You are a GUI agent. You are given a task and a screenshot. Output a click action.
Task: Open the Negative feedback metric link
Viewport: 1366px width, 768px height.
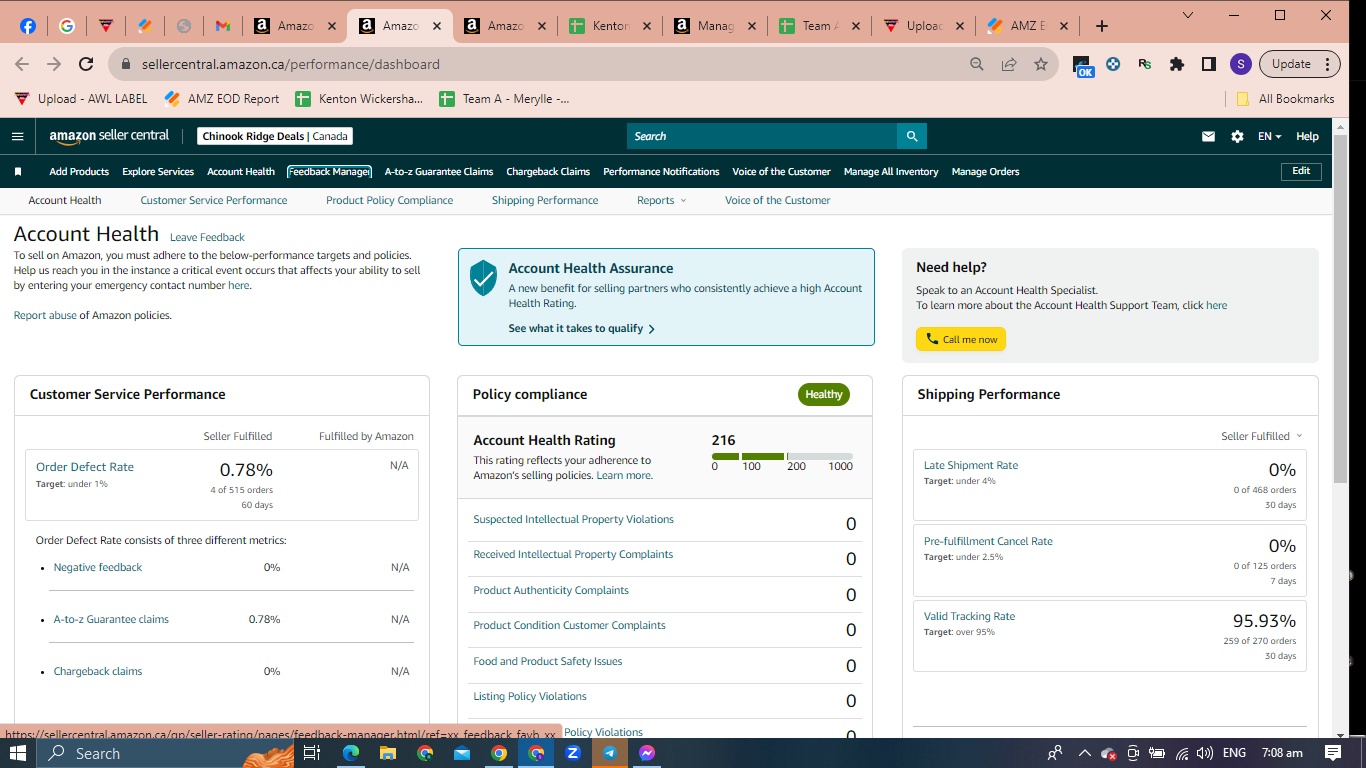[98, 567]
